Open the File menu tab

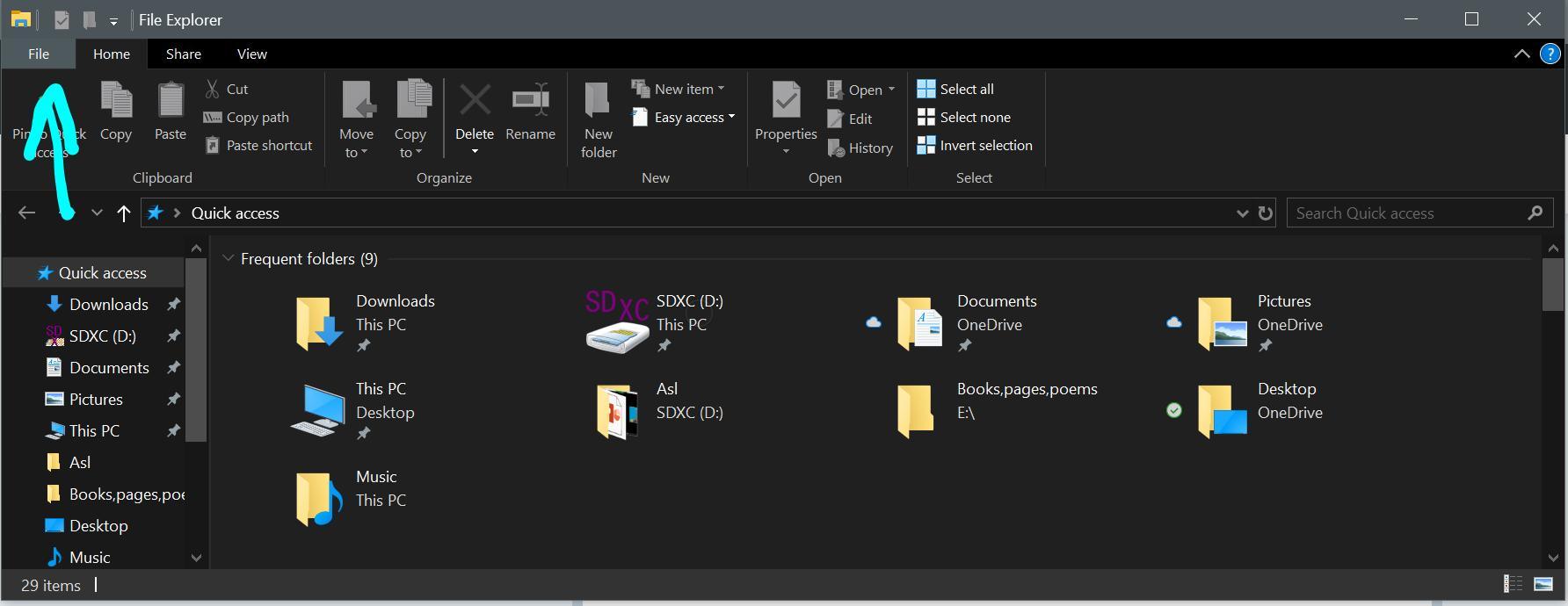39,54
